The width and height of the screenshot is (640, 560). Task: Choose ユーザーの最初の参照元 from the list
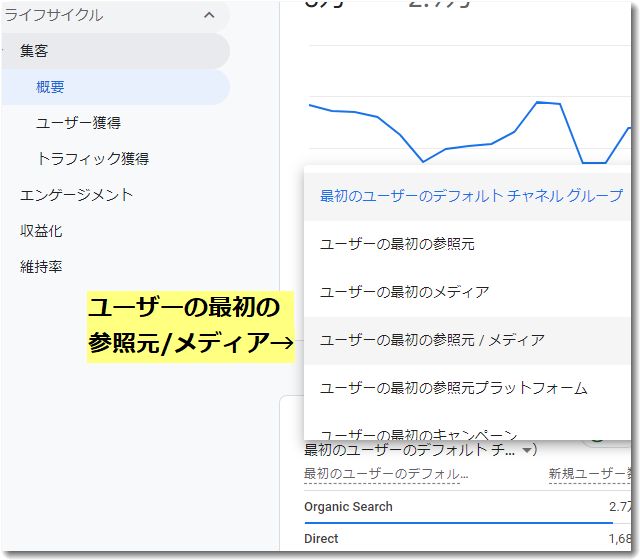coord(397,244)
